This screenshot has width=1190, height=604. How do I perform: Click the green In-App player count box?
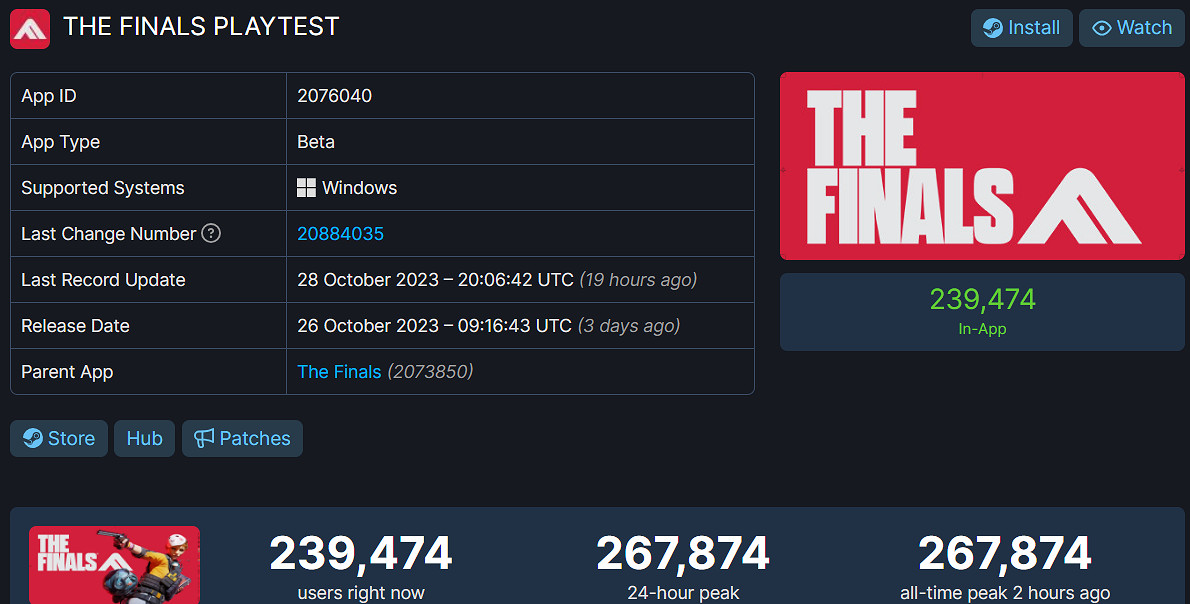(x=982, y=312)
